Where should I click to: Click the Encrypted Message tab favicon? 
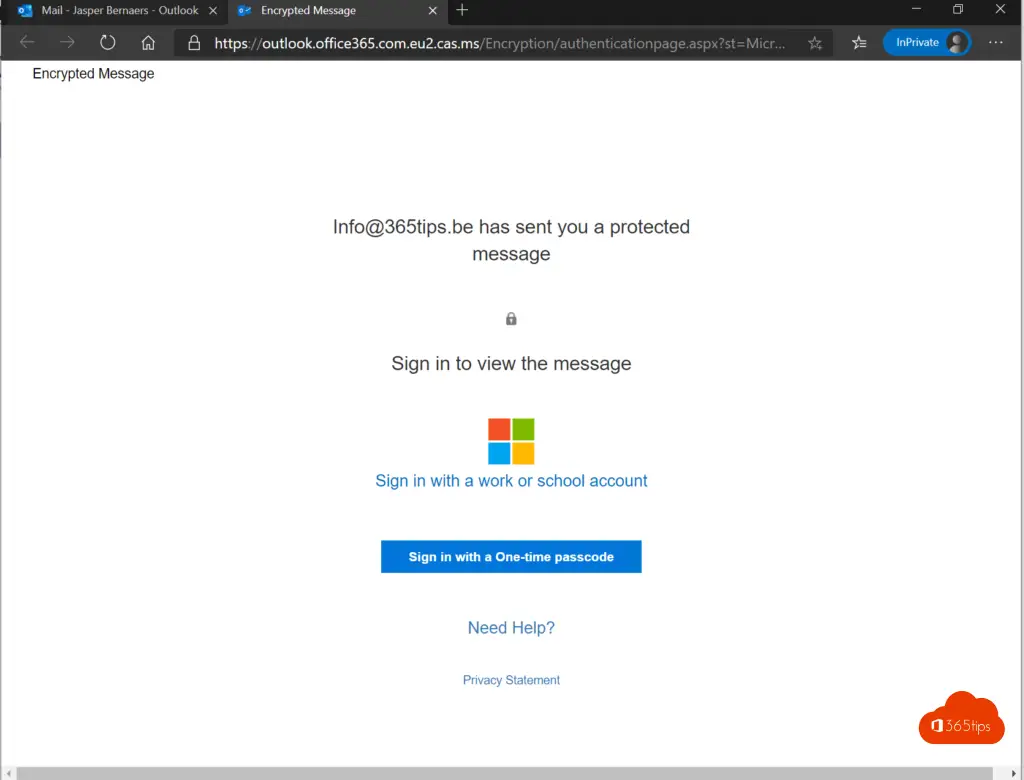[244, 10]
